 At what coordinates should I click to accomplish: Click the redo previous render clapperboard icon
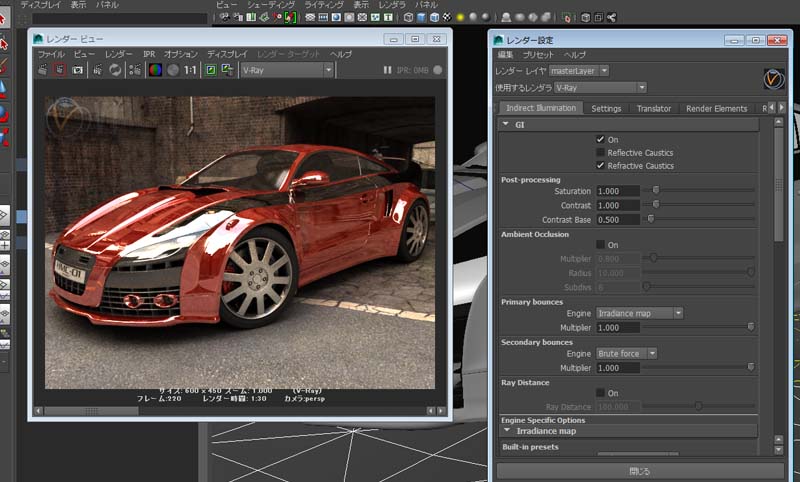pos(42,70)
